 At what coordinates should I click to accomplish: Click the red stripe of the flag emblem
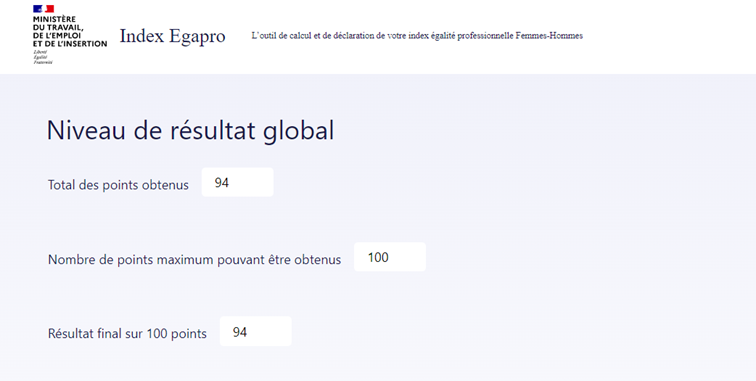50,9
